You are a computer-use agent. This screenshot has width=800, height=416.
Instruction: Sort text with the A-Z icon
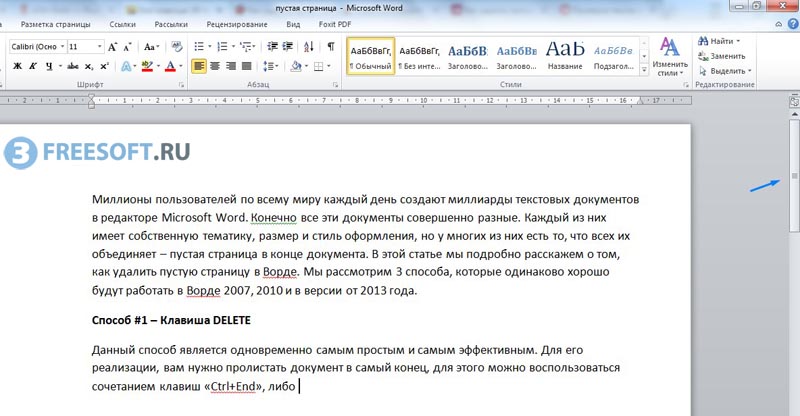(309, 47)
